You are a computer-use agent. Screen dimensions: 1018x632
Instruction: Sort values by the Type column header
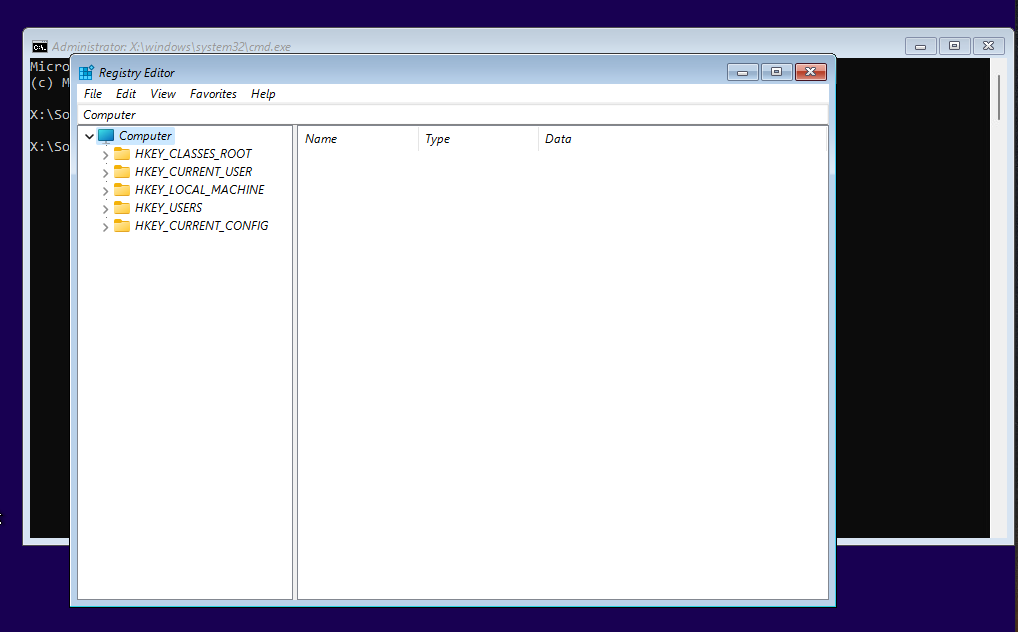point(478,139)
